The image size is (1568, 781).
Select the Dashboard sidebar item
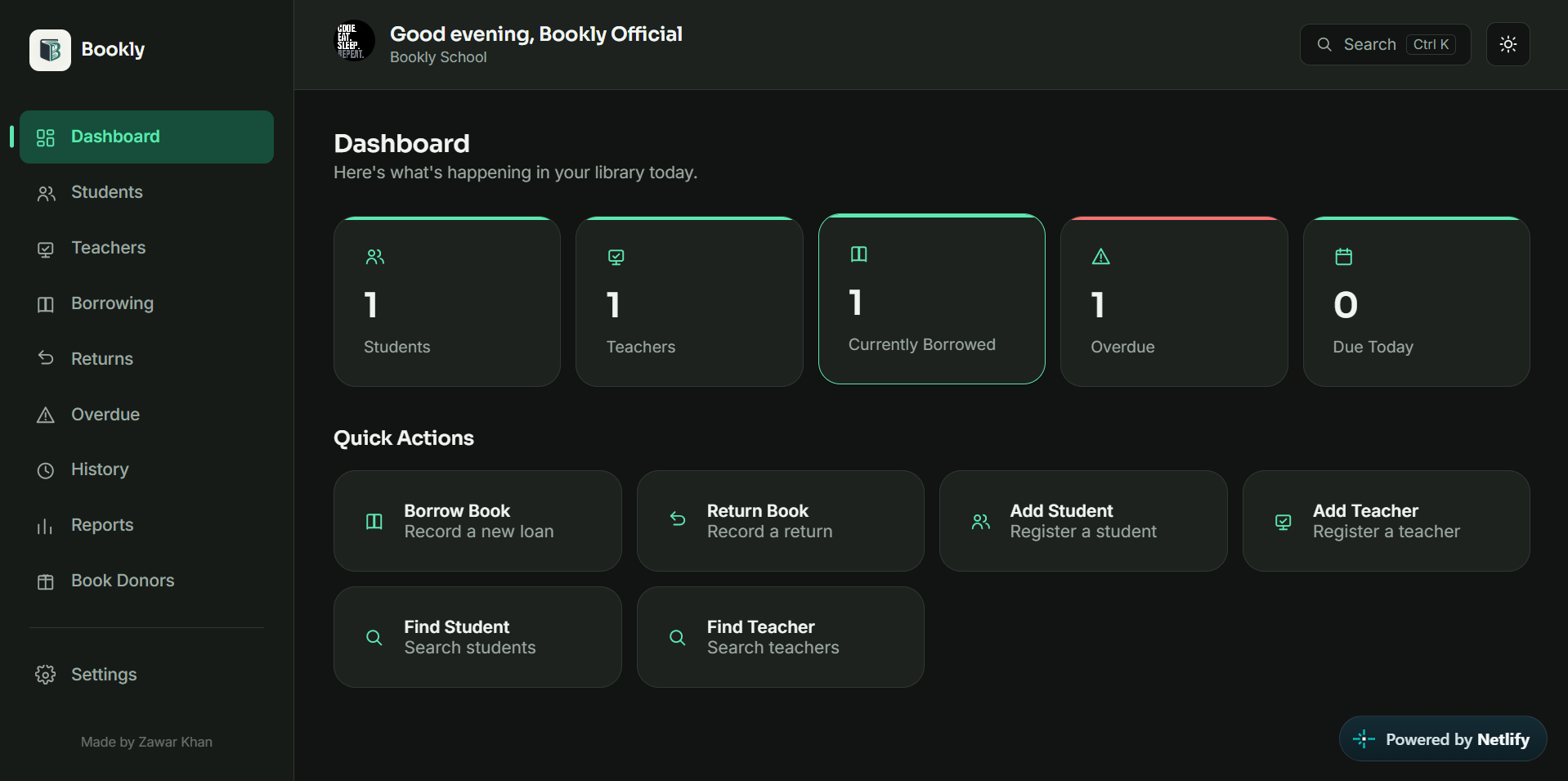(x=146, y=137)
